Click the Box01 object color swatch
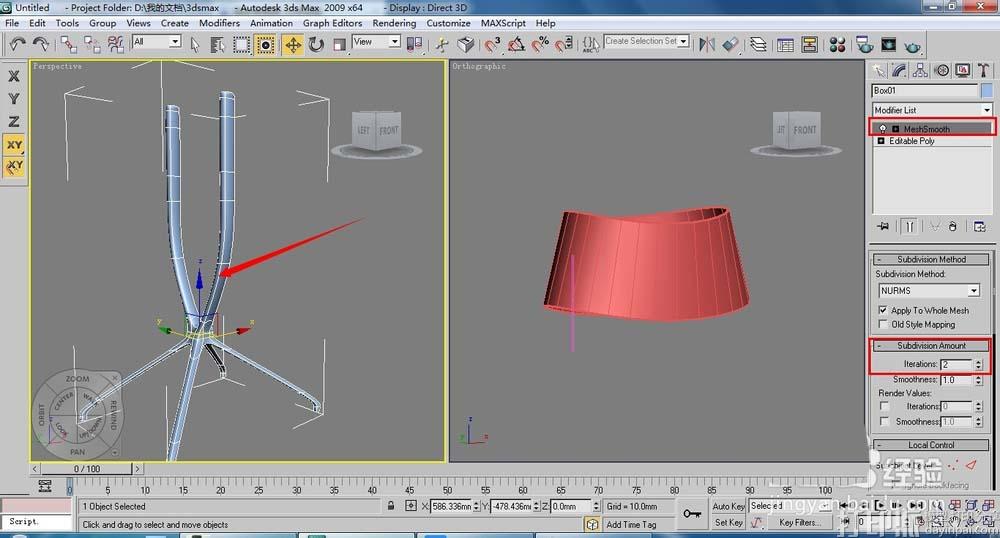Image resolution: width=1000 pixels, height=538 pixels. click(986, 90)
